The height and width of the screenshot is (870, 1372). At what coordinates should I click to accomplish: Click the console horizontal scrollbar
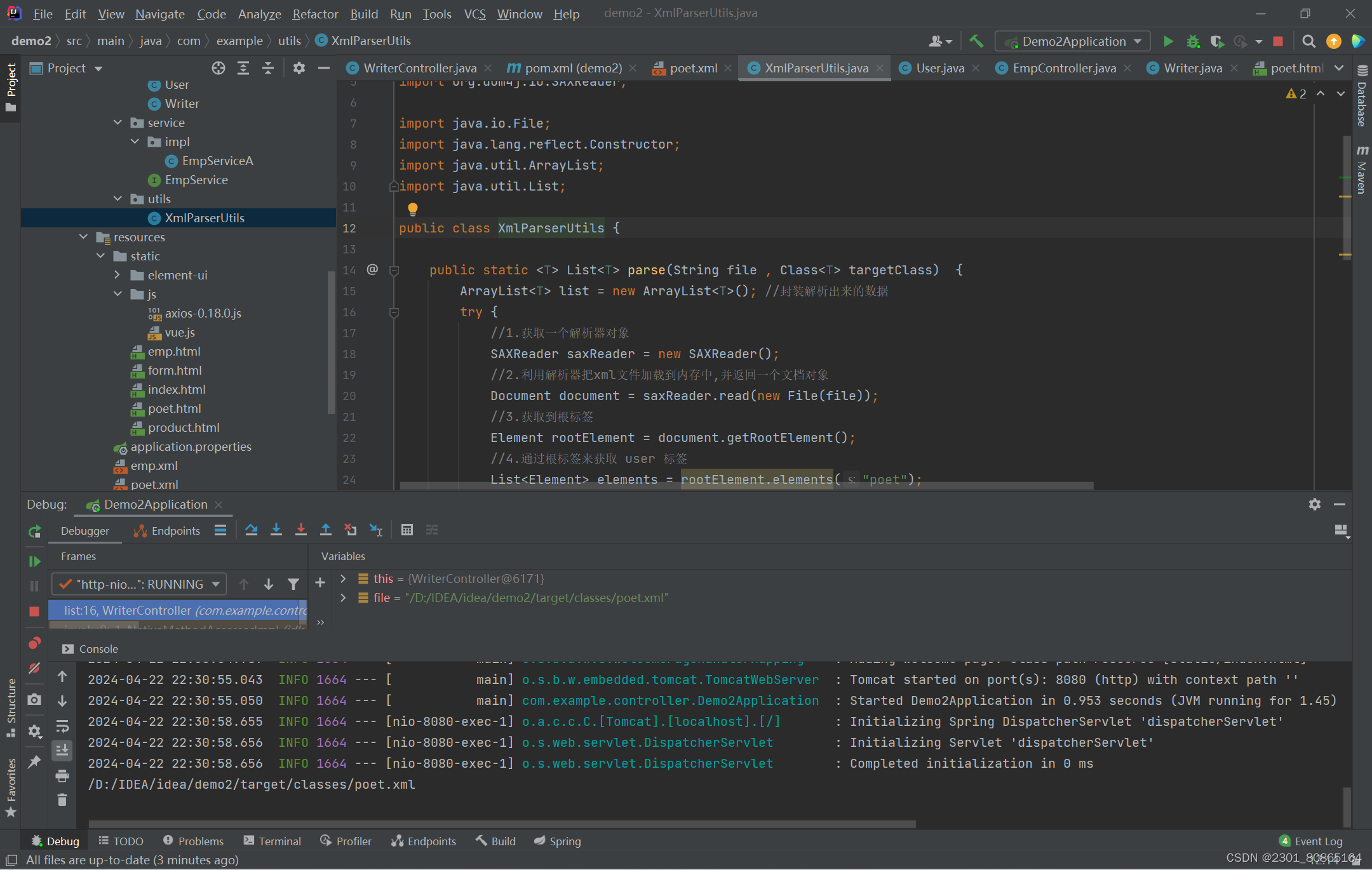coord(502,824)
